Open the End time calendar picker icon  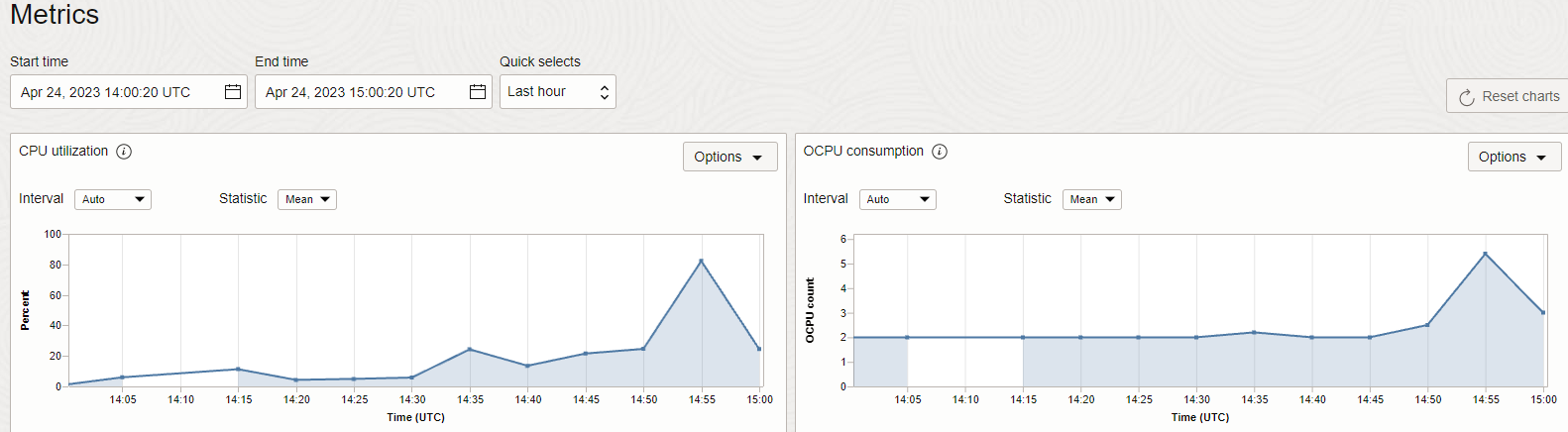(x=478, y=92)
